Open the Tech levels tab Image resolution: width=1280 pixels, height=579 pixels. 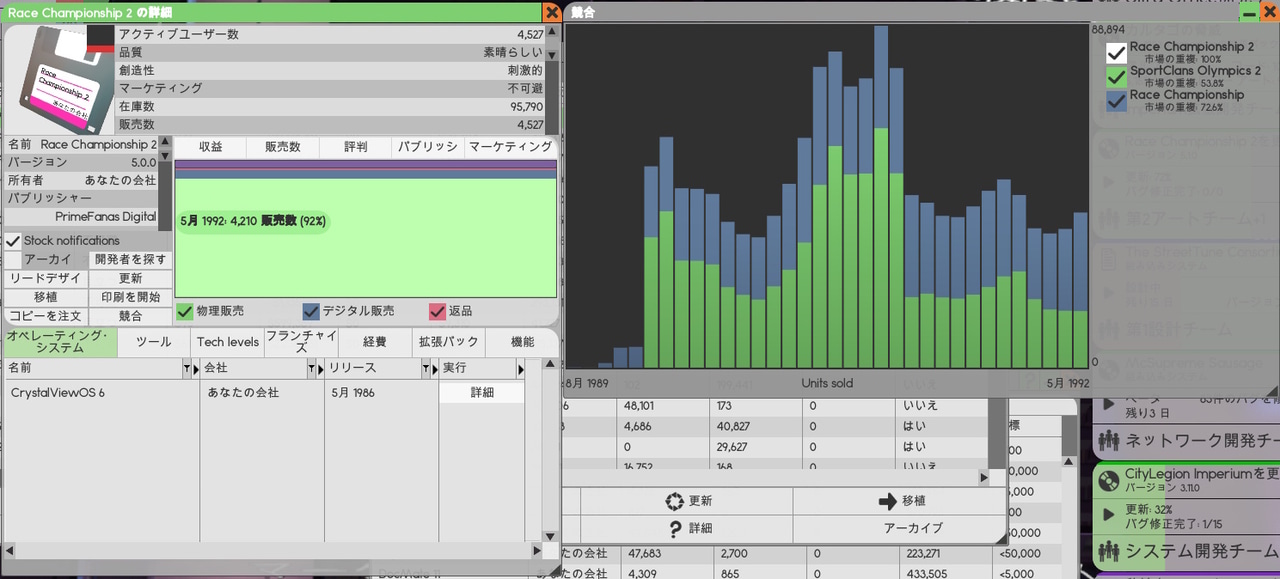click(x=228, y=342)
